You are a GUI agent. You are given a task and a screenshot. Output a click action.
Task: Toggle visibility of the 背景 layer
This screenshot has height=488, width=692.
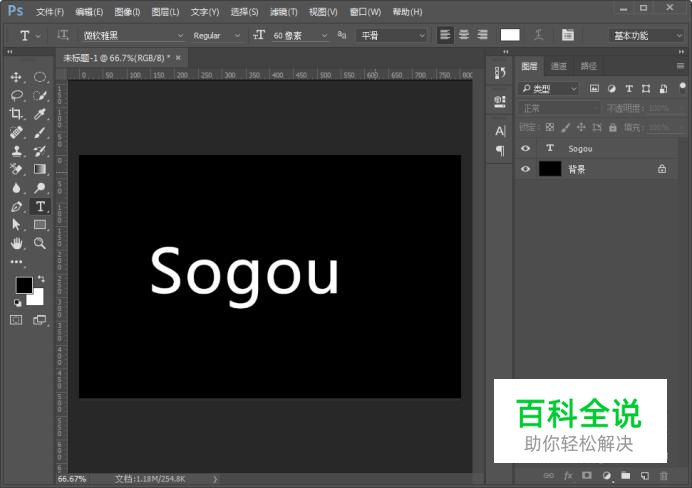pos(526,170)
